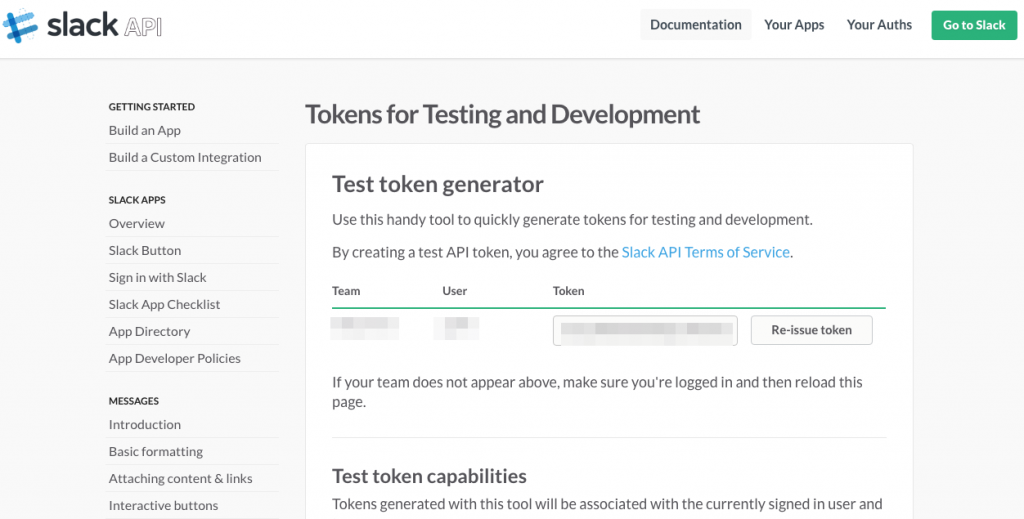Click the User column header
This screenshot has width=1024, height=519.
pyautogui.click(x=455, y=291)
